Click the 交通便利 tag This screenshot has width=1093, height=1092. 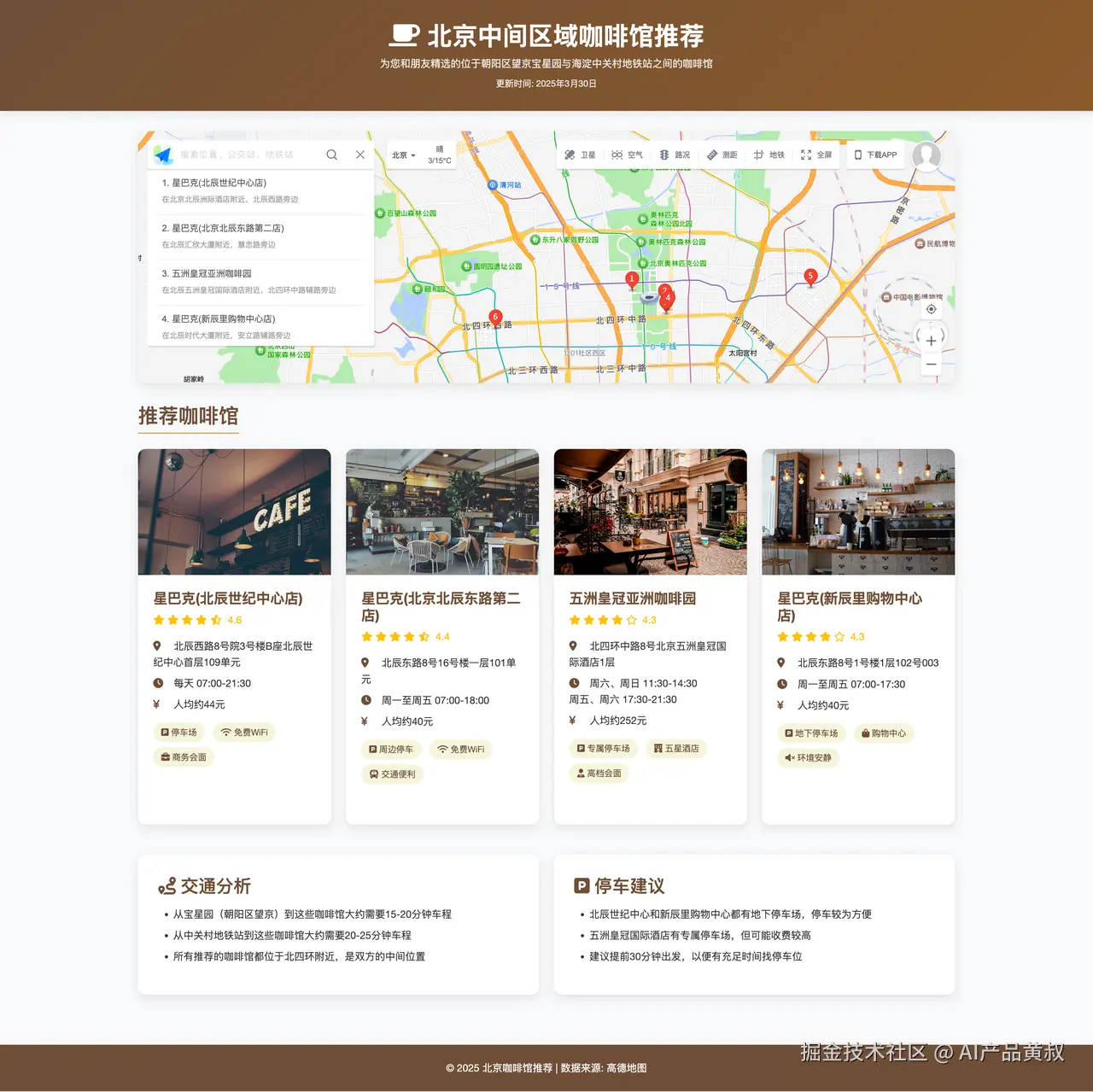(x=393, y=774)
